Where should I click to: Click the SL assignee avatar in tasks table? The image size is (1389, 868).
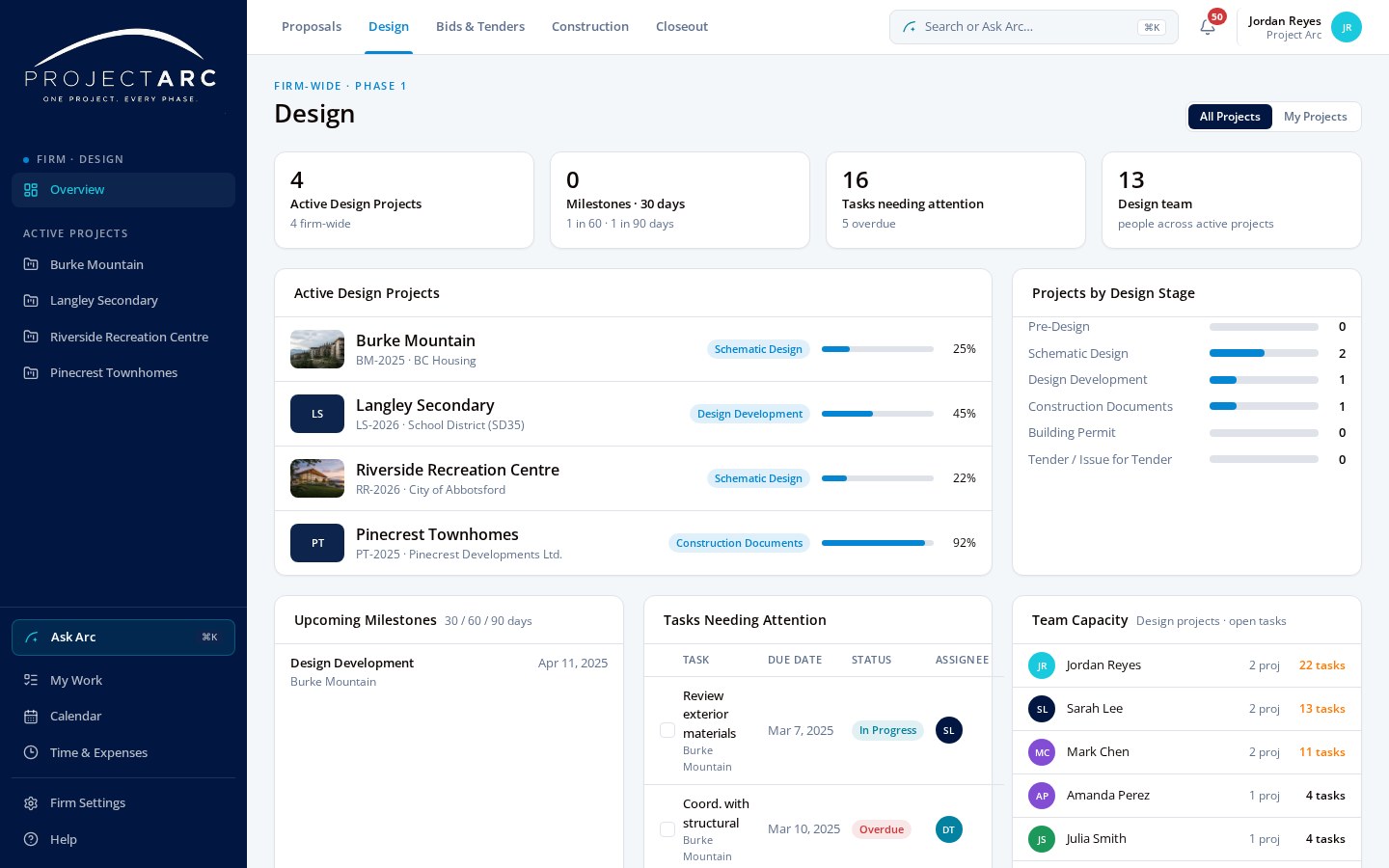(949, 730)
